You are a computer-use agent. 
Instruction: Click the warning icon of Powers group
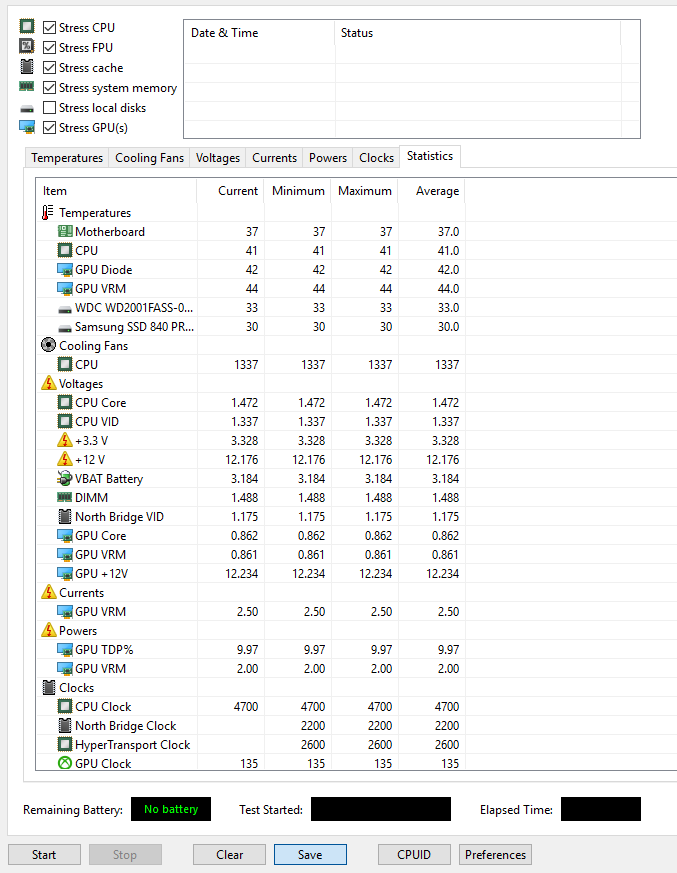coord(48,630)
